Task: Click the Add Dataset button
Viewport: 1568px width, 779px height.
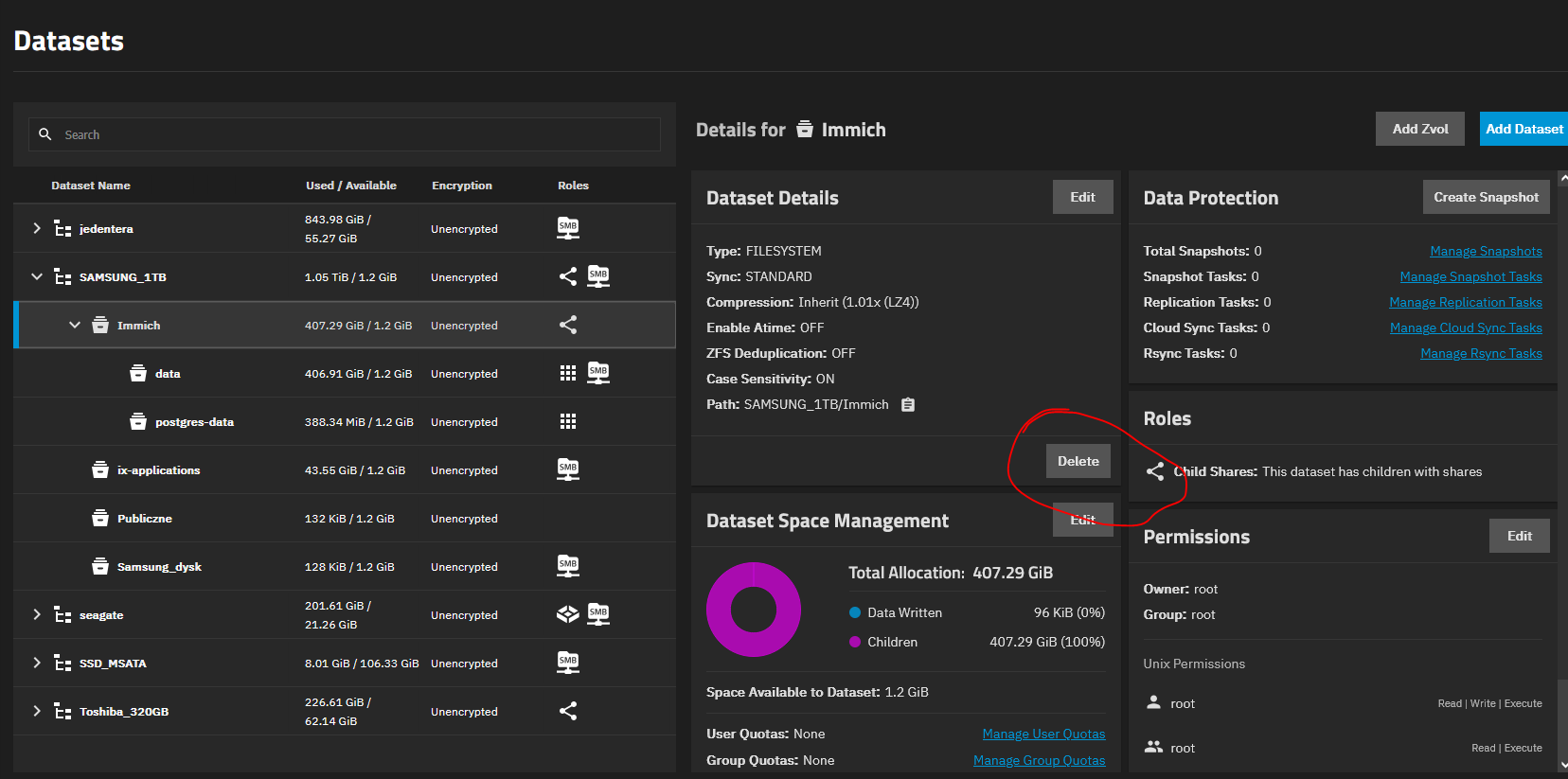Action: pyautogui.click(x=1523, y=129)
